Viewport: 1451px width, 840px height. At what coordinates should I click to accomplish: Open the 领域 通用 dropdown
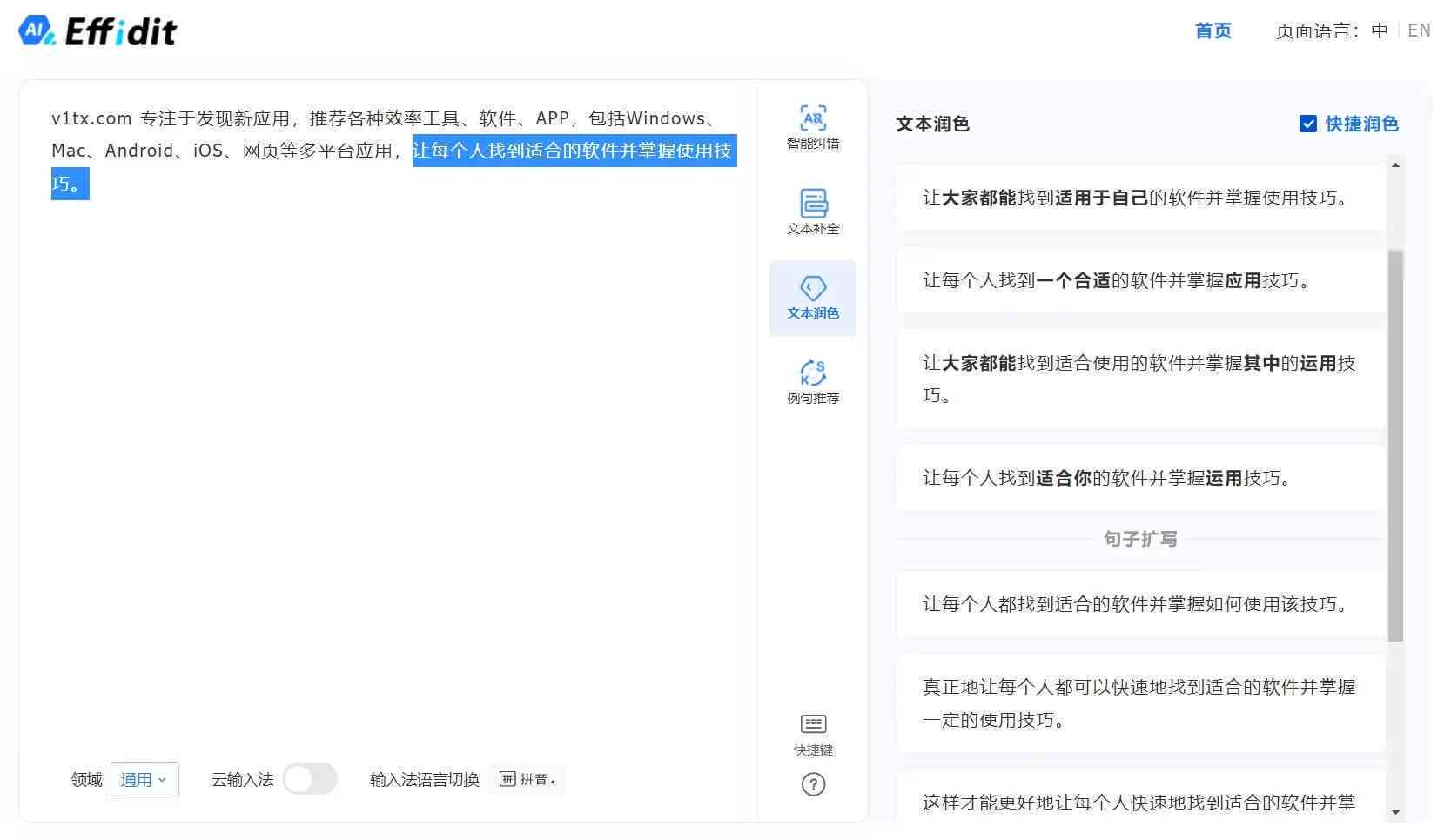coord(144,779)
